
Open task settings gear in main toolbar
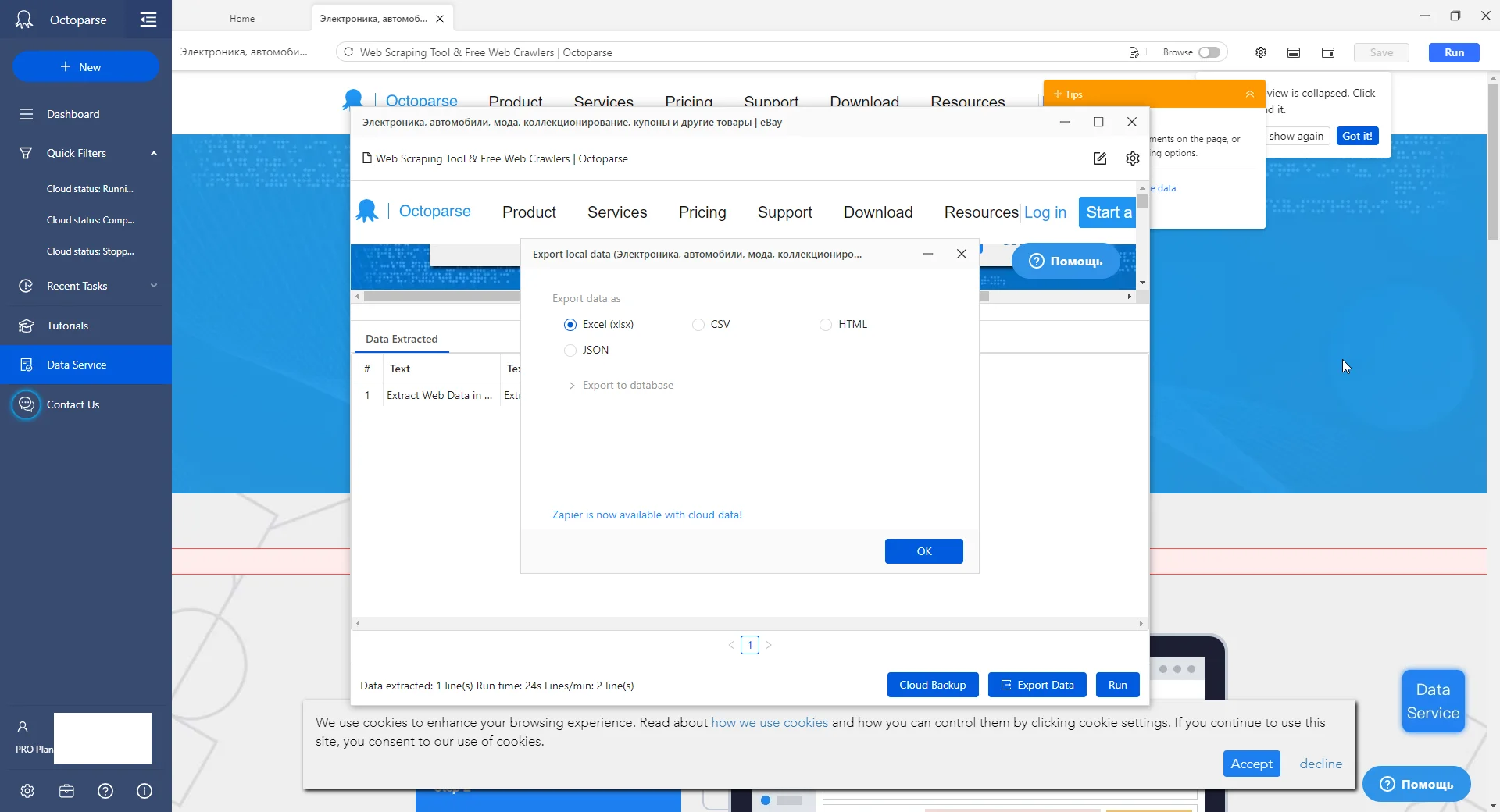1261,52
